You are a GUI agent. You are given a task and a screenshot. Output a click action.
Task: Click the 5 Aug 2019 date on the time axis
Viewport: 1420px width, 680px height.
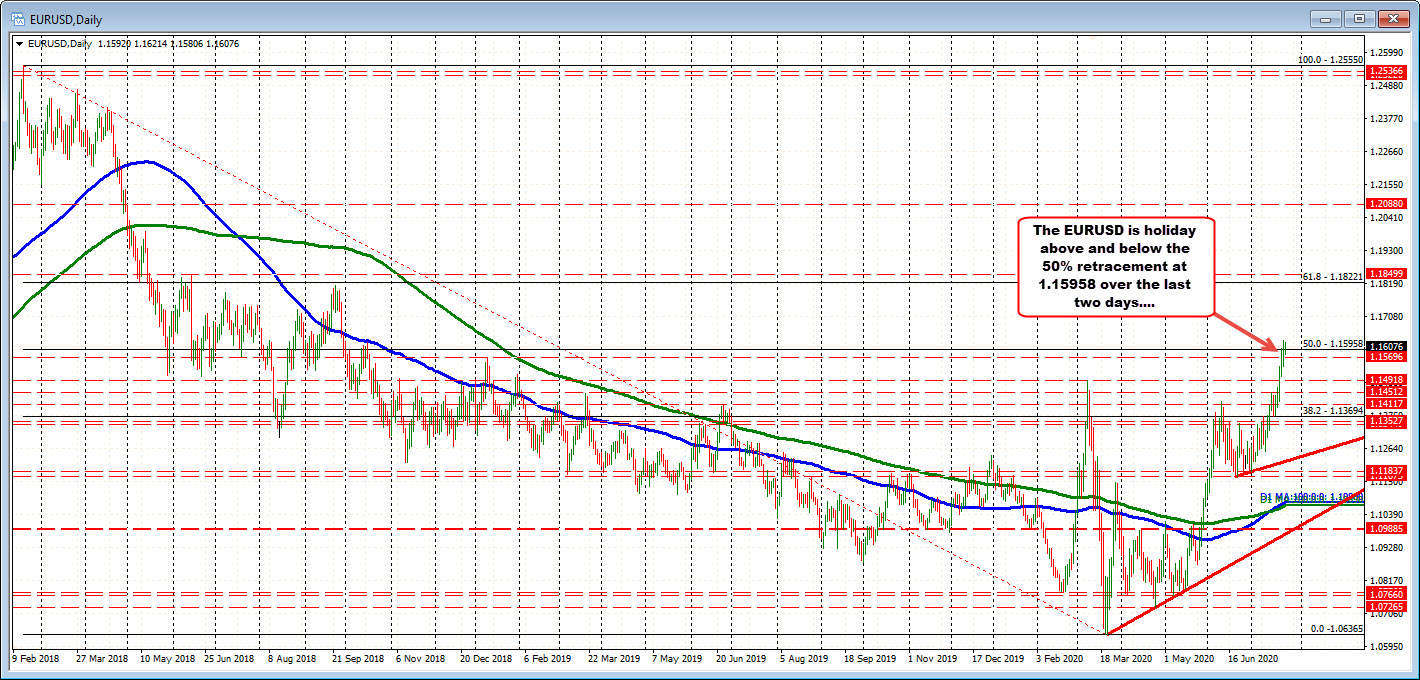805,659
